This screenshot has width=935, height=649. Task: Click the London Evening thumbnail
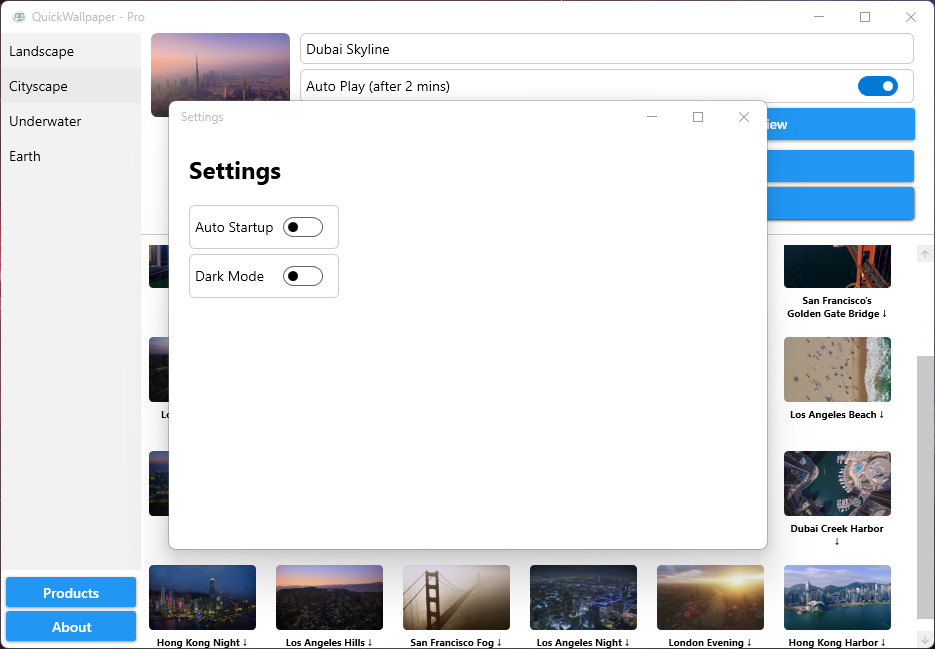point(710,597)
